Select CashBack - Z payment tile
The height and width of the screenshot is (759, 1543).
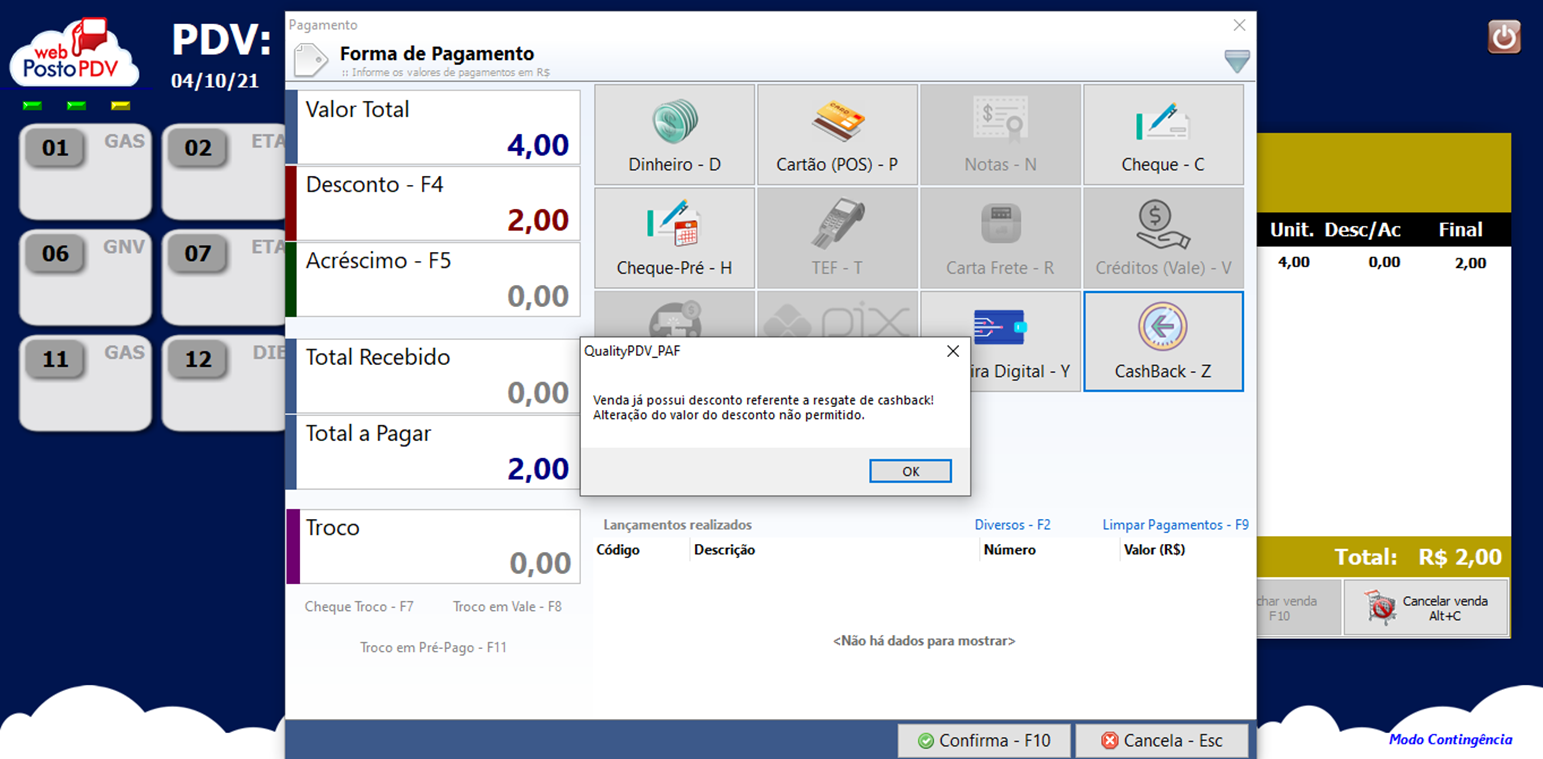1163,341
